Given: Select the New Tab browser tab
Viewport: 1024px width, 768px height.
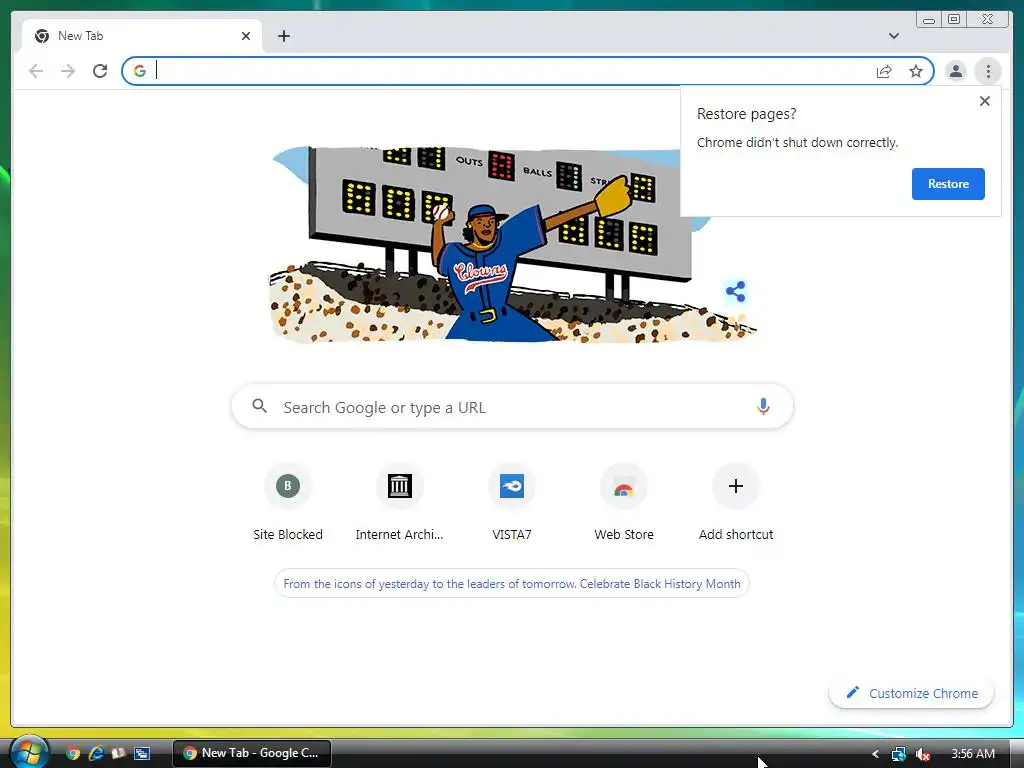Looking at the screenshot, I should point(142,36).
